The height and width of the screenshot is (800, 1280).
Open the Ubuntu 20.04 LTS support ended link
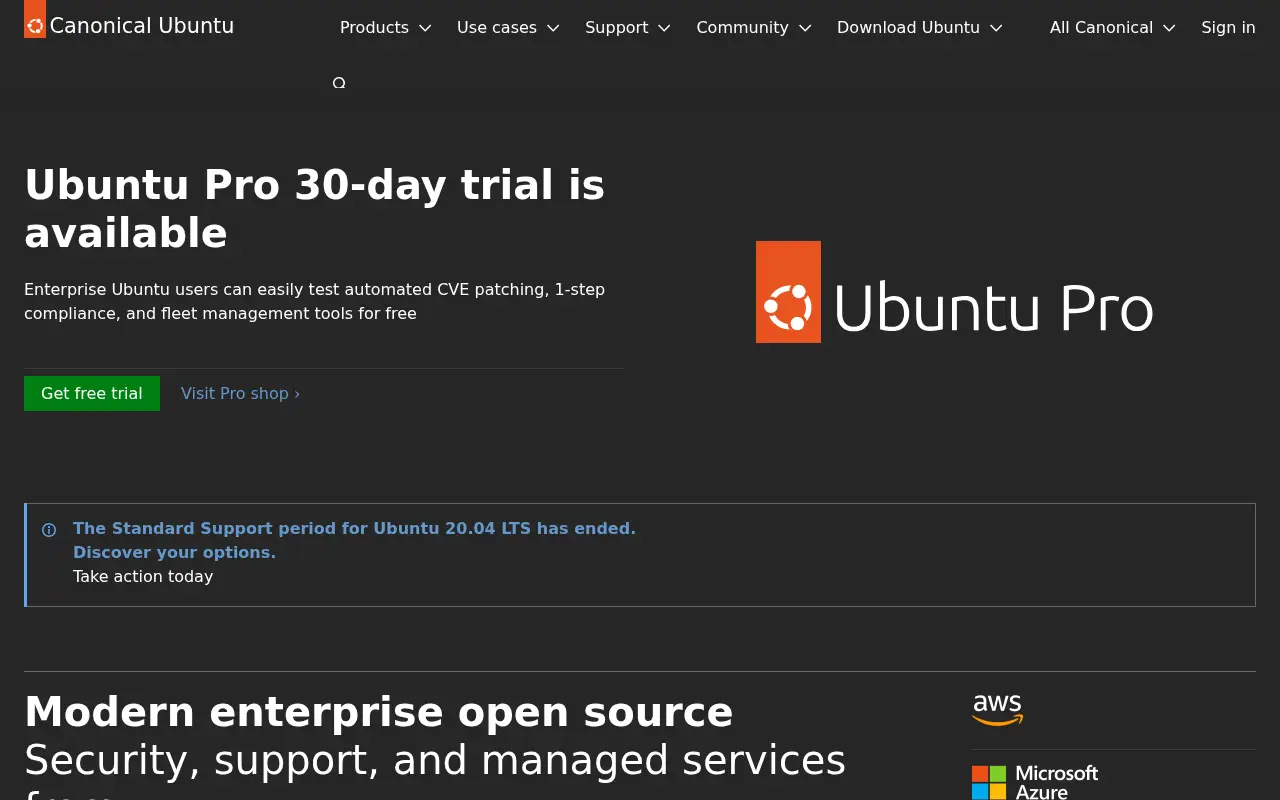[x=354, y=540]
